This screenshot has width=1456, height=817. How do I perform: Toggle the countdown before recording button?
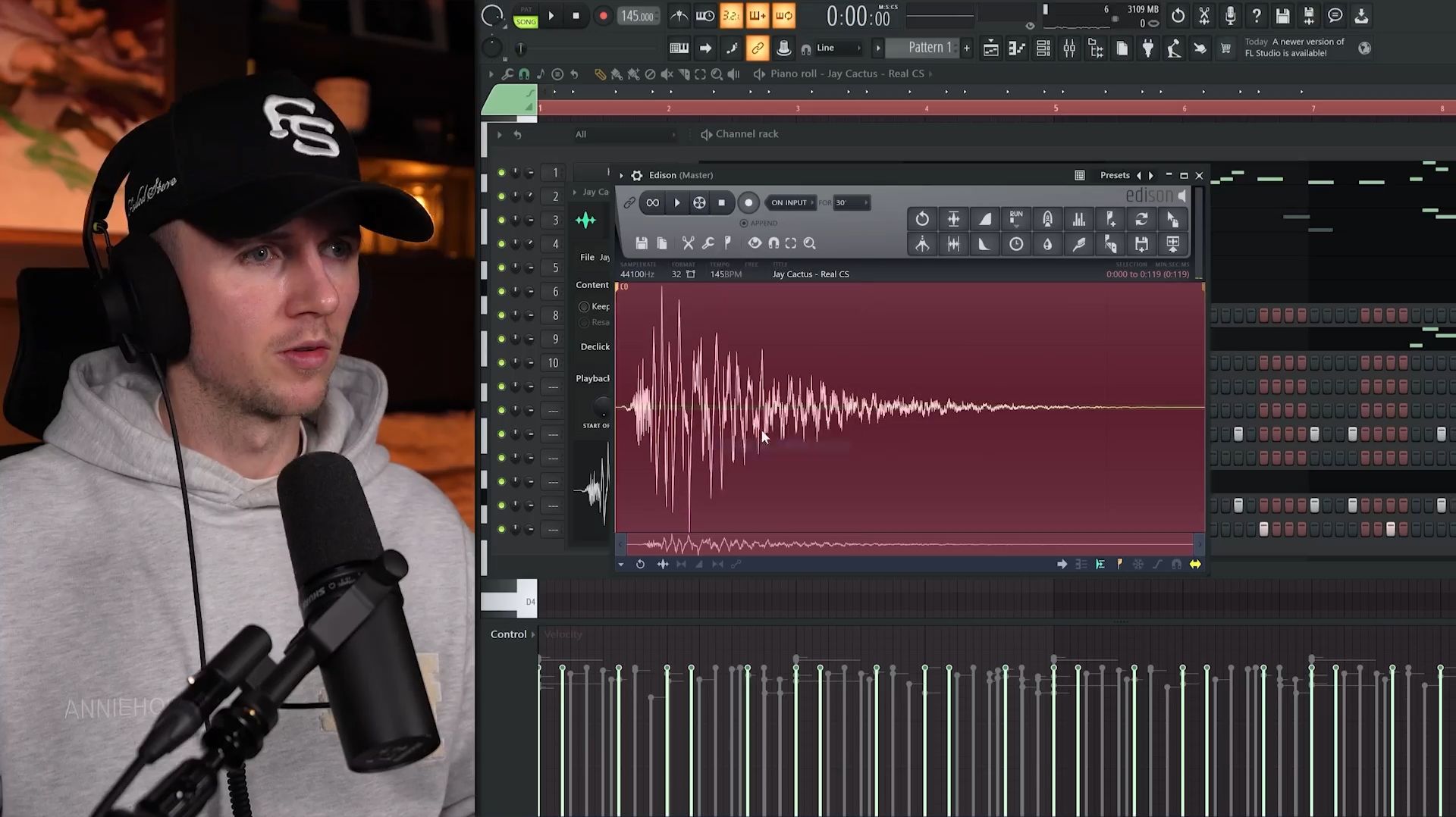coord(731,16)
